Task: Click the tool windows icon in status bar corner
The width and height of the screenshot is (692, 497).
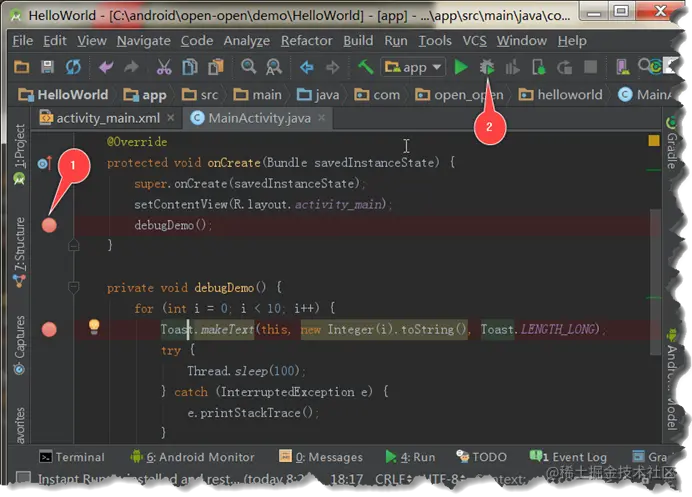Action: coord(23,478)
